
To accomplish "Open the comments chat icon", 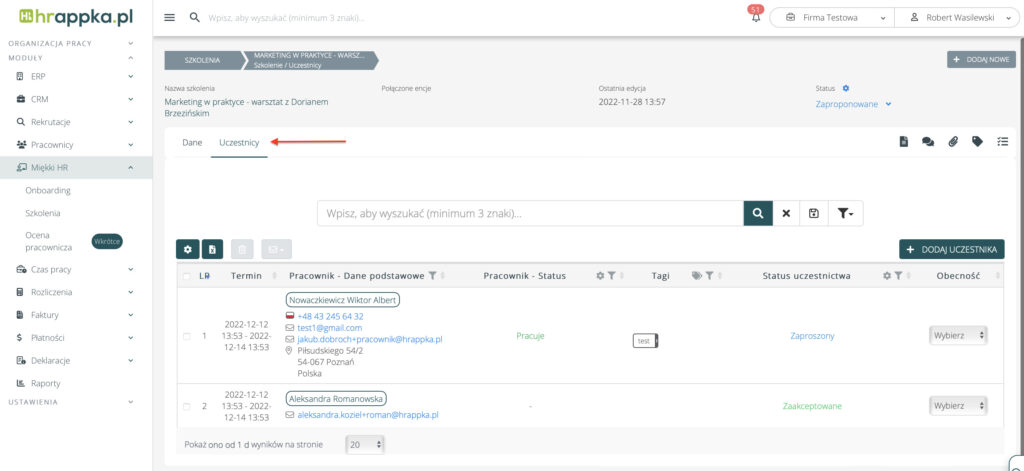I will coord(928,142).
